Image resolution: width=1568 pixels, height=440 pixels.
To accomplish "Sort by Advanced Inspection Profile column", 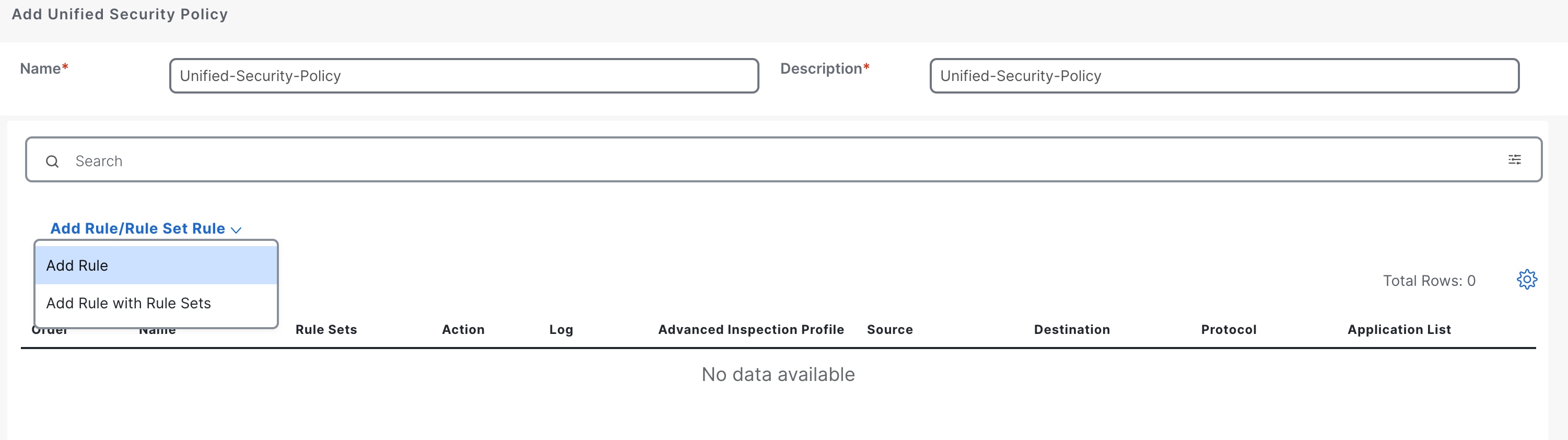I will click(751, 330).
